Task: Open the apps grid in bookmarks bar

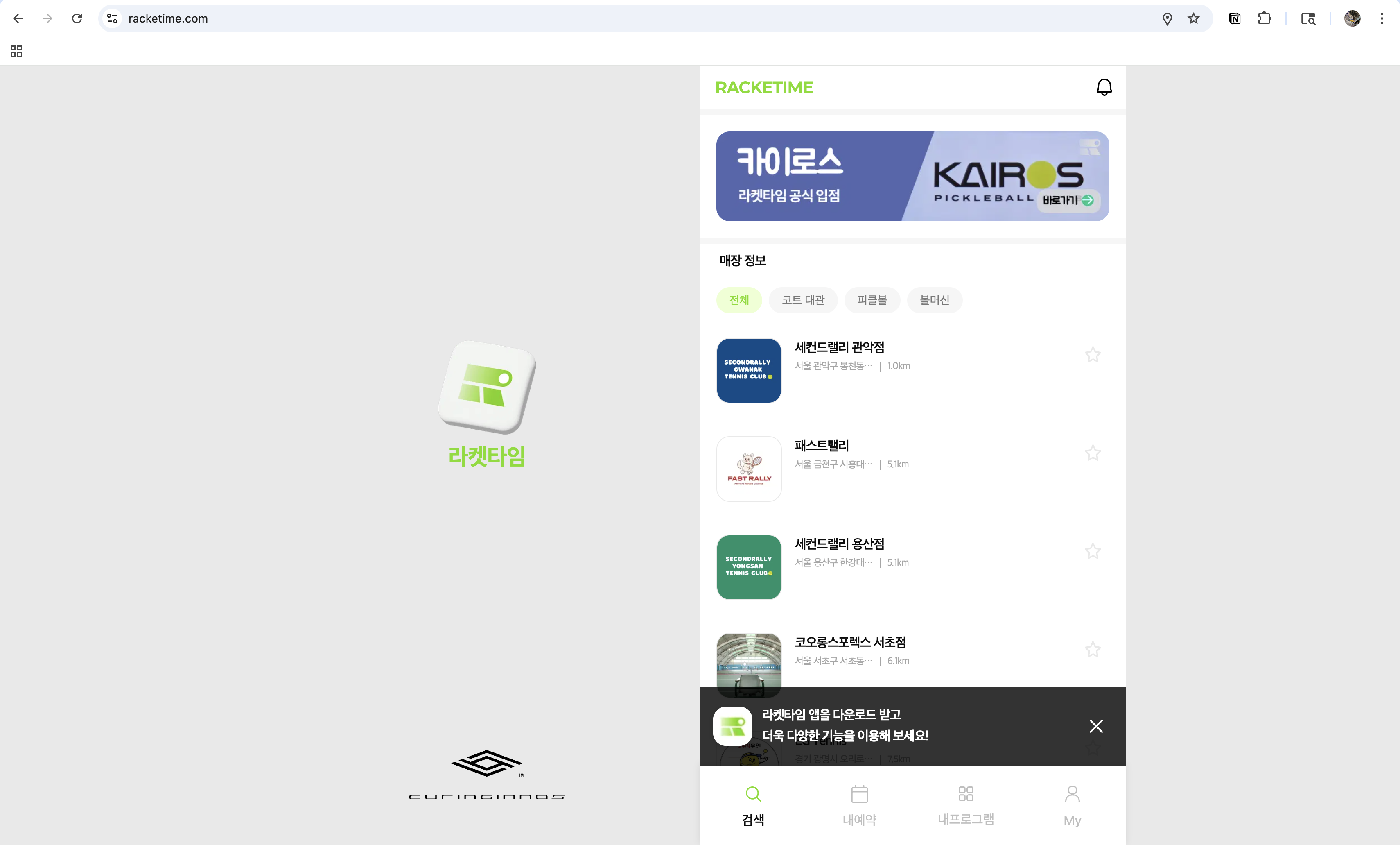Action: point(16,51)
